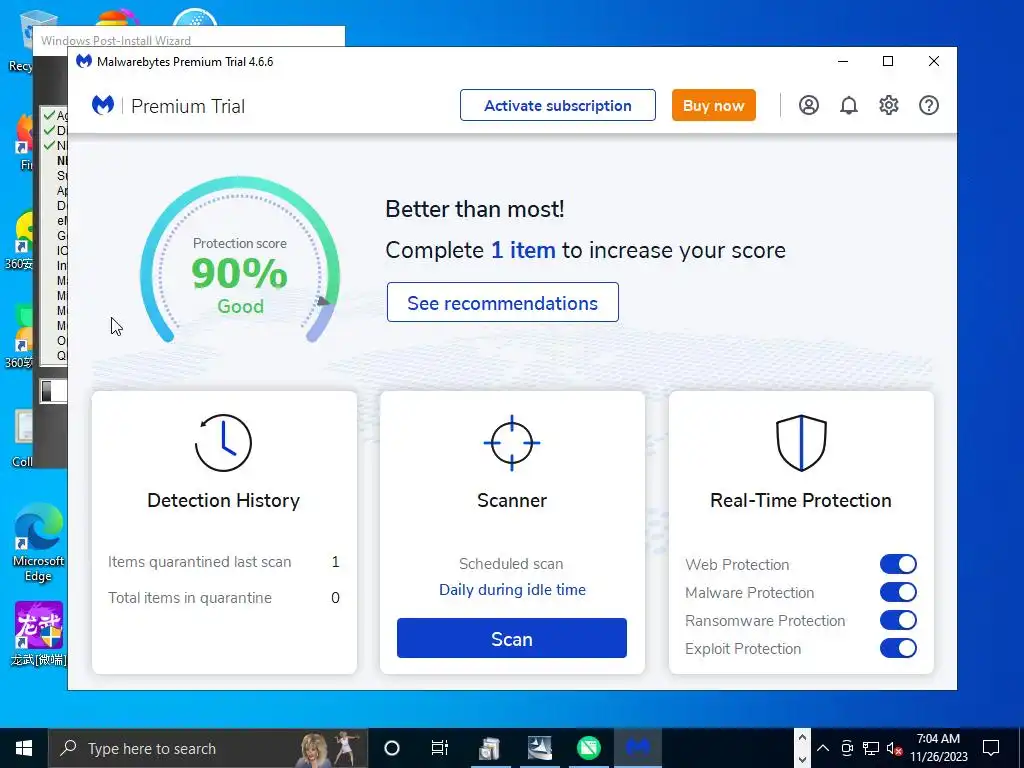1024x768 pixels.
Task: Click the Real-Time Protection shield icon
Action: 801,443
